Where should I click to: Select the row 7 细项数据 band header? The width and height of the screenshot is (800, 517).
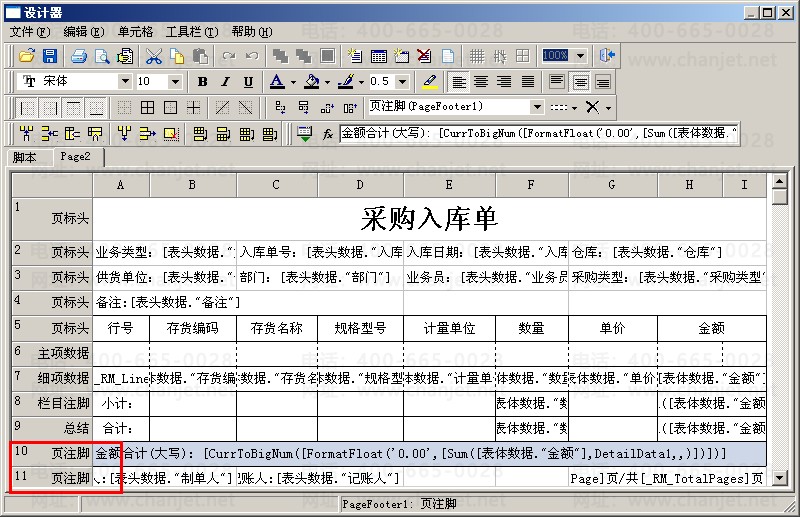click(x=53, y=378)
